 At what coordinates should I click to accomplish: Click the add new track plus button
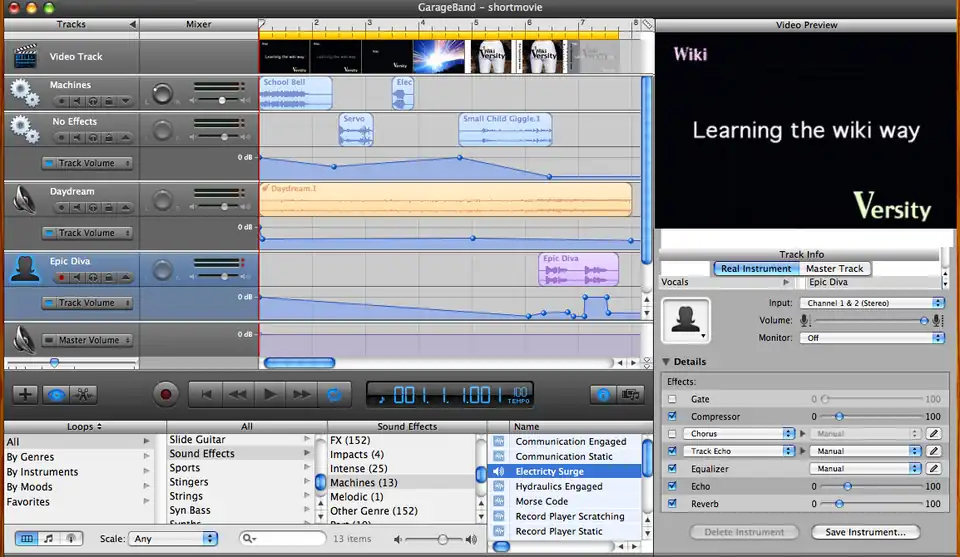[x=25, y=394]
